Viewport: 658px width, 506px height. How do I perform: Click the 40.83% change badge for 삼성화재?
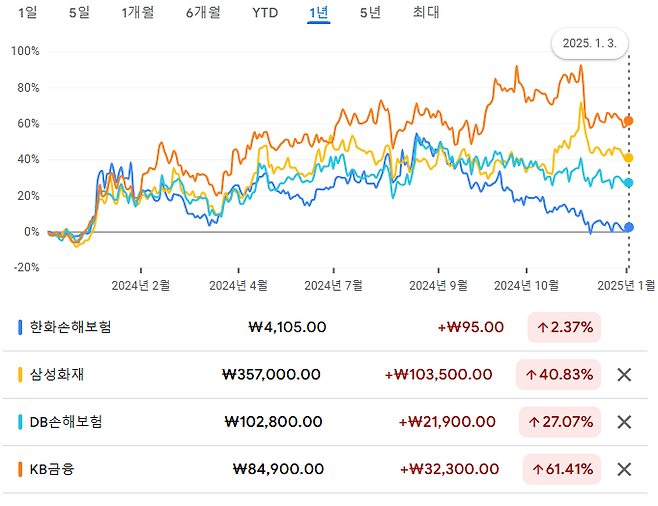click(560, 375)
